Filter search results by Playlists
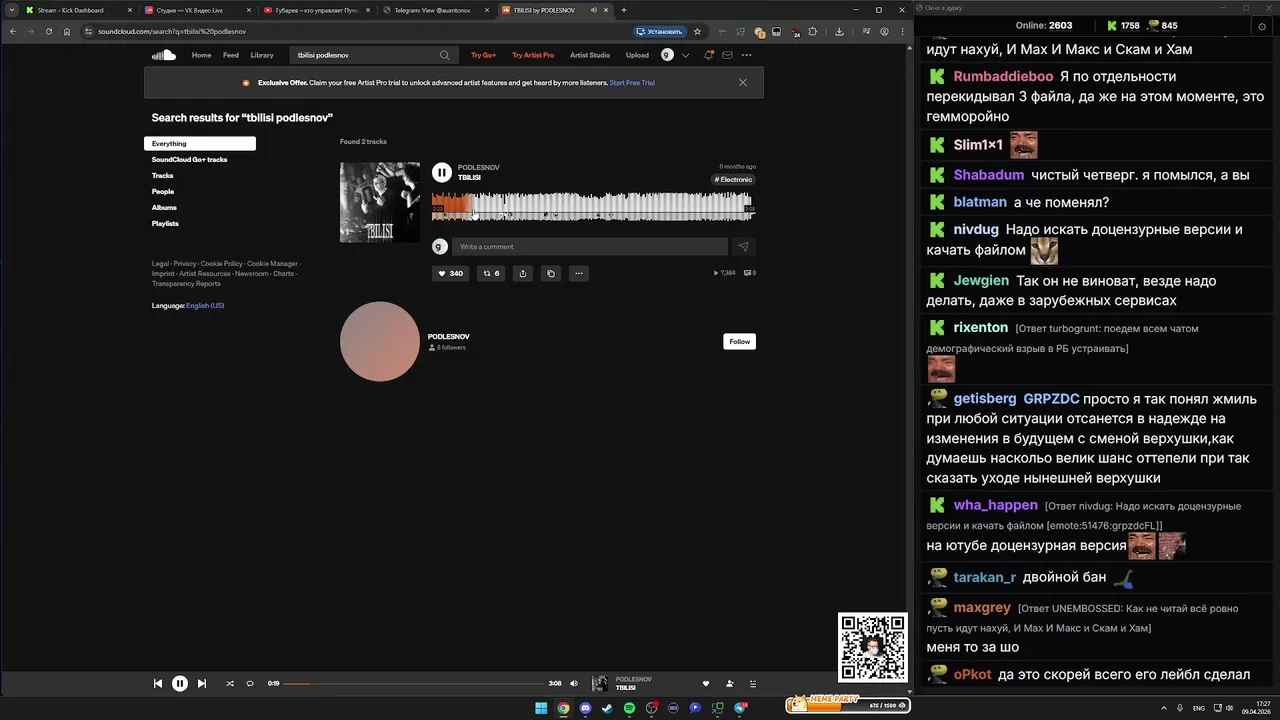The image size is (1280, 720). (166, 223)
